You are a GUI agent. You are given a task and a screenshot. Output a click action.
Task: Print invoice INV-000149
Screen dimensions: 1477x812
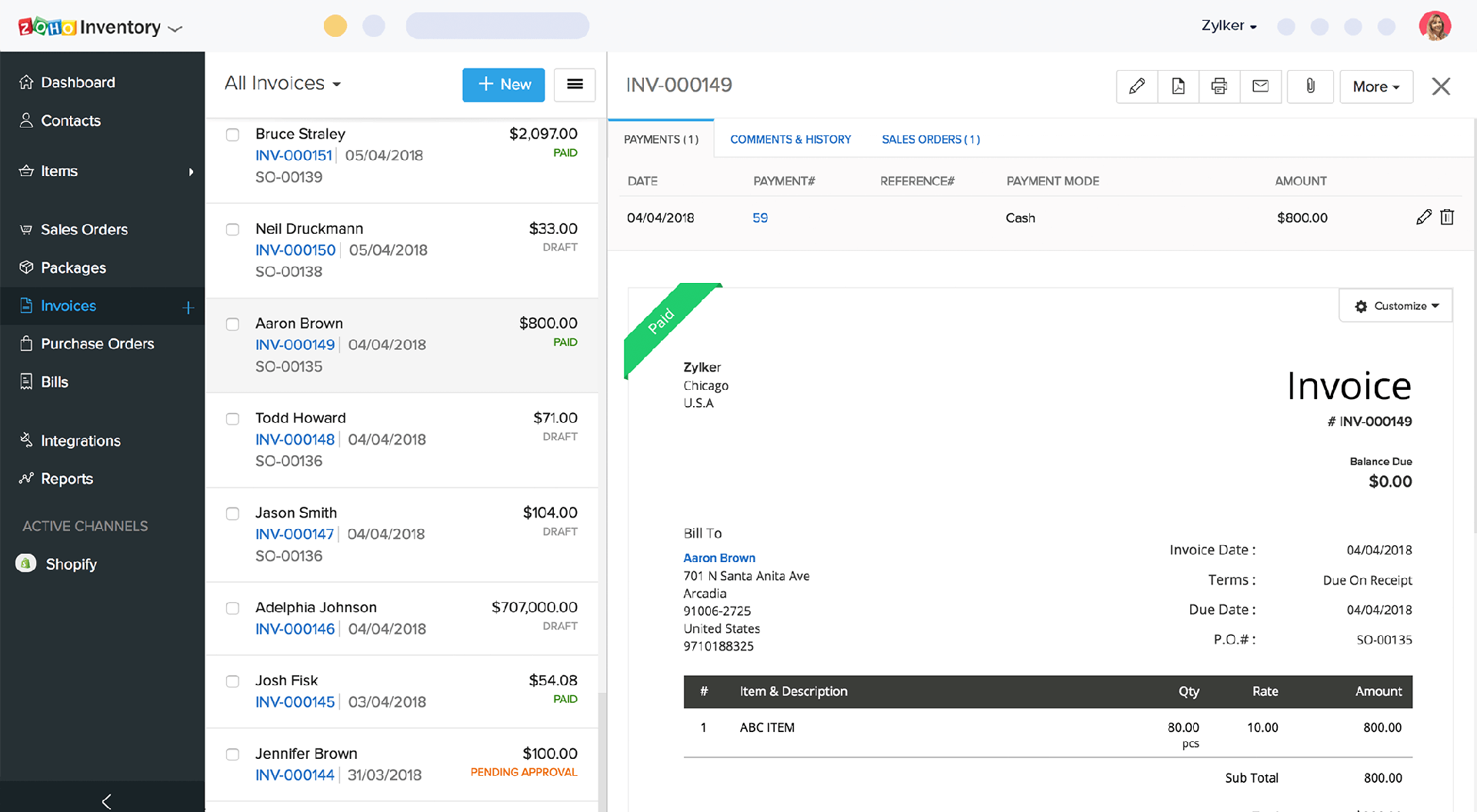point(1219,86)
